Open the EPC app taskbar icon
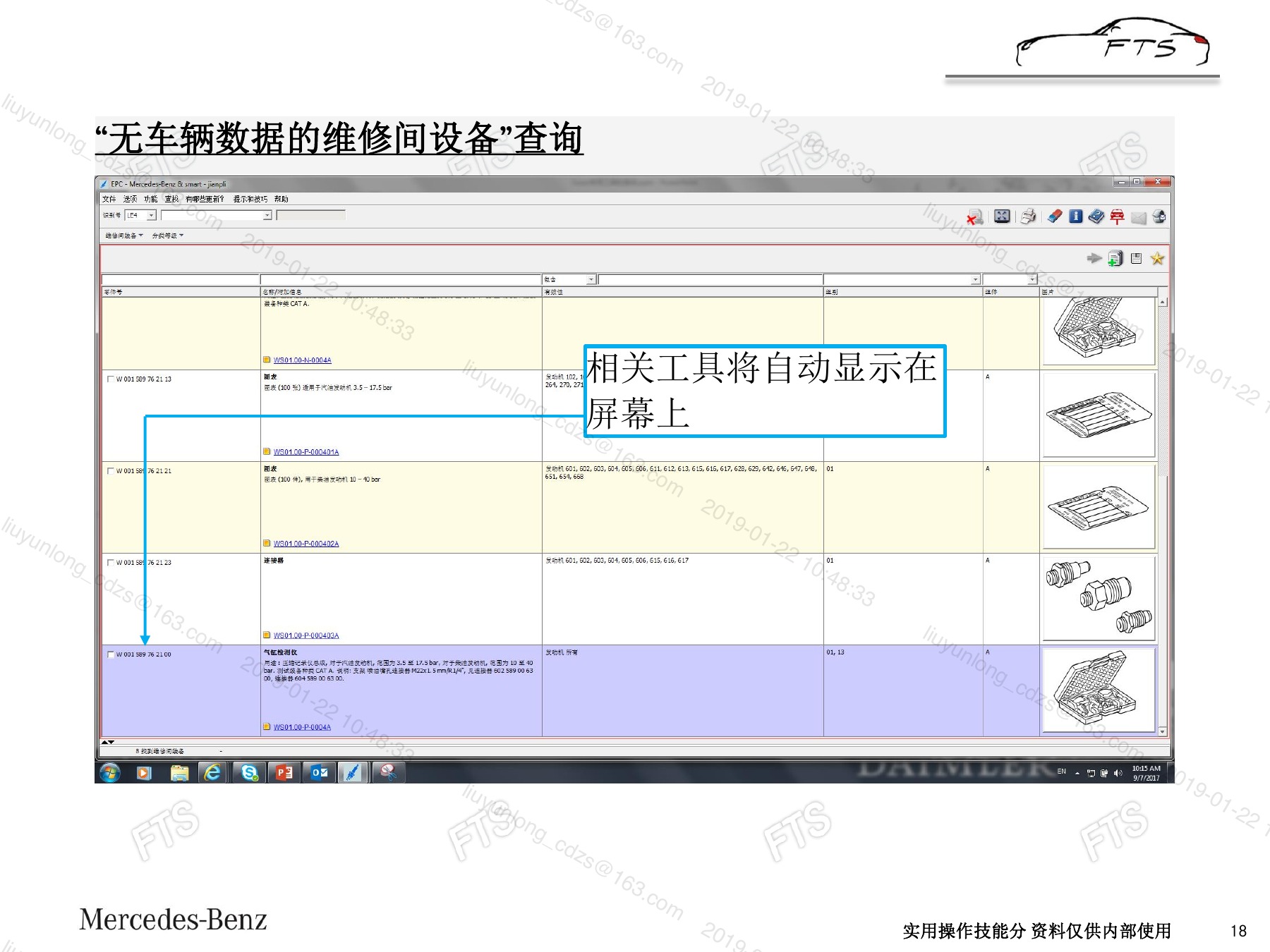 click(x=352, y=773)
